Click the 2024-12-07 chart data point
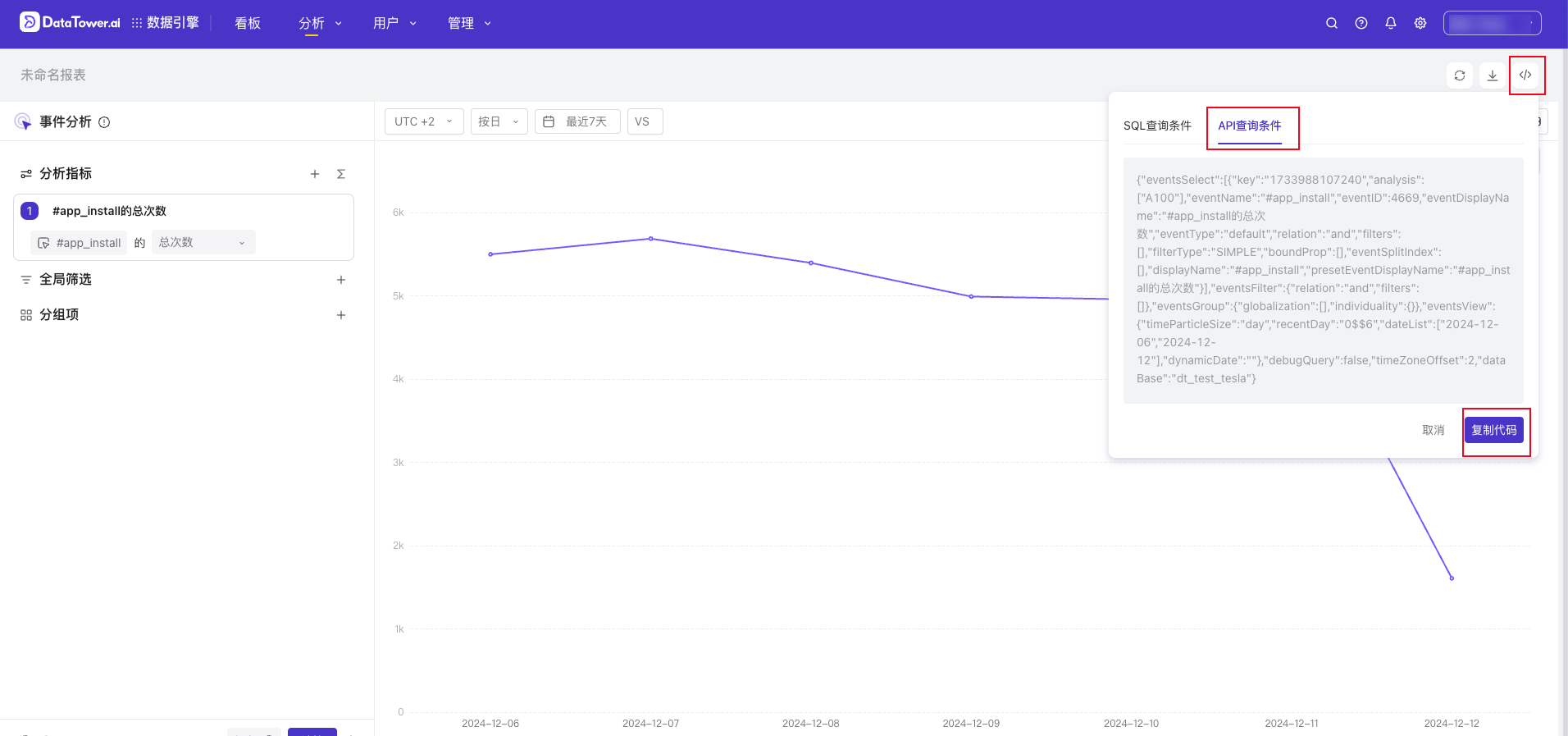This screenshot has height=736, width=1568. (651, 239)
